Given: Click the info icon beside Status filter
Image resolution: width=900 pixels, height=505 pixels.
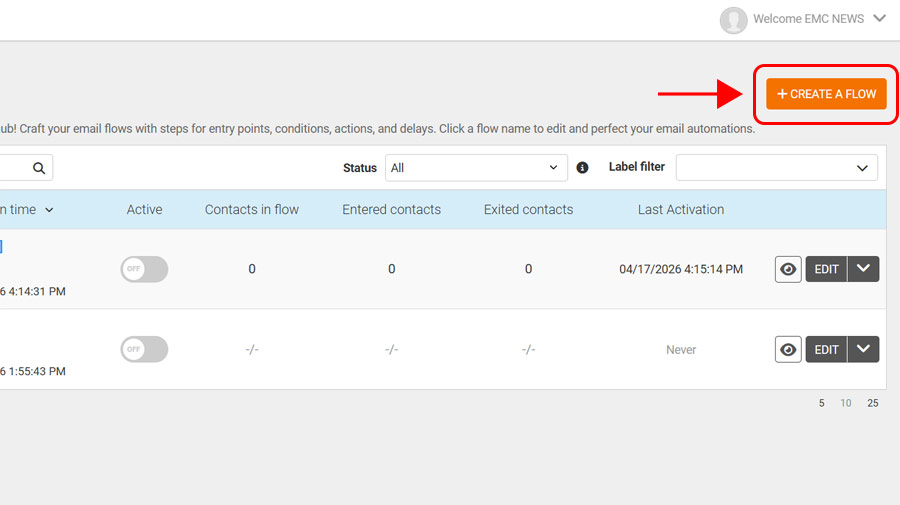Looking at the screenshot, I should click(583, 168).
